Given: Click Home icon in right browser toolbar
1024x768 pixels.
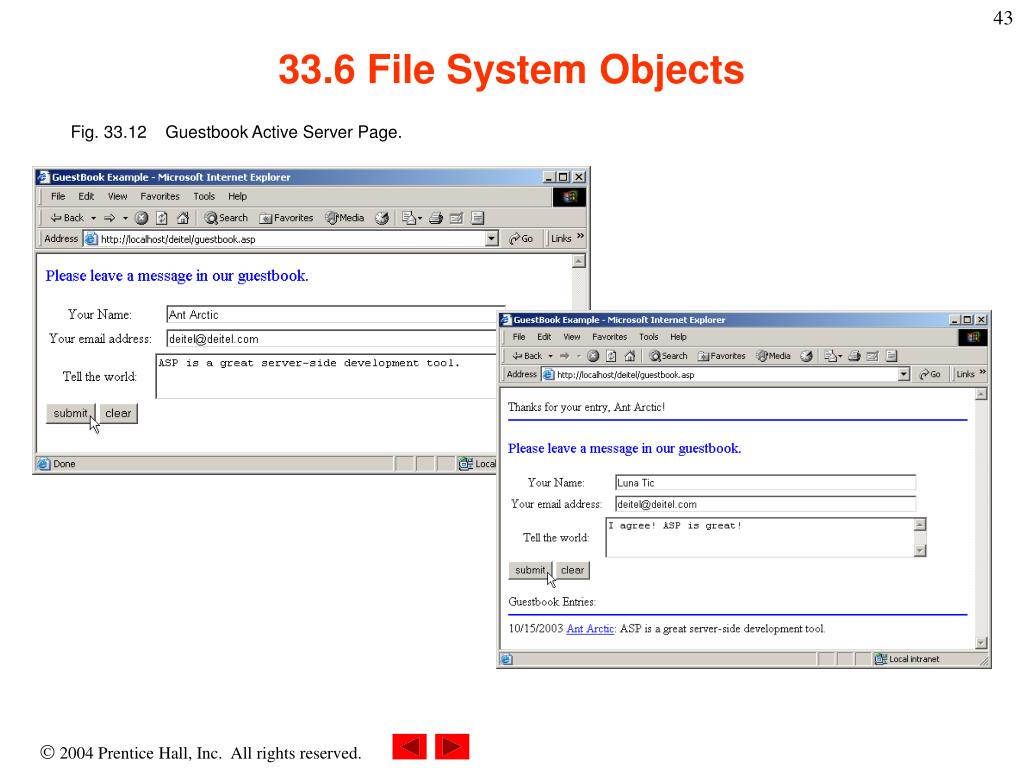Looking at the screenshot, I should [x=630, y=356].
